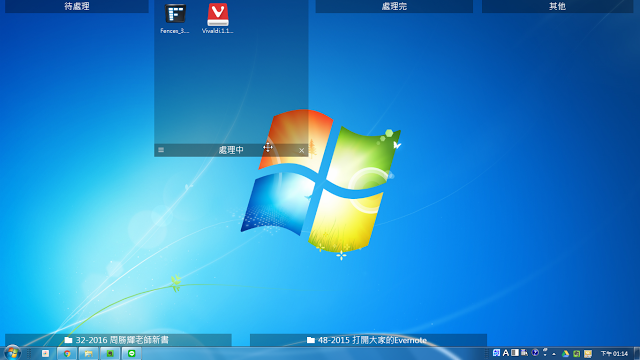Image resolution: width=640 pixels, height=360 pixels.
Task: Open the 處理中 fence menu icon
Action: coord(161,150)
